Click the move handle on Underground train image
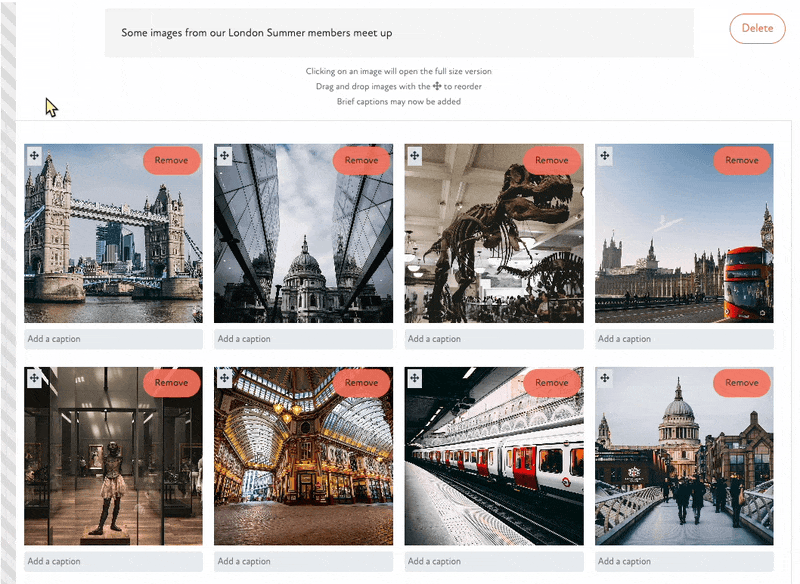Viewport: 800px width, 584px height. (x=414, y=378)
